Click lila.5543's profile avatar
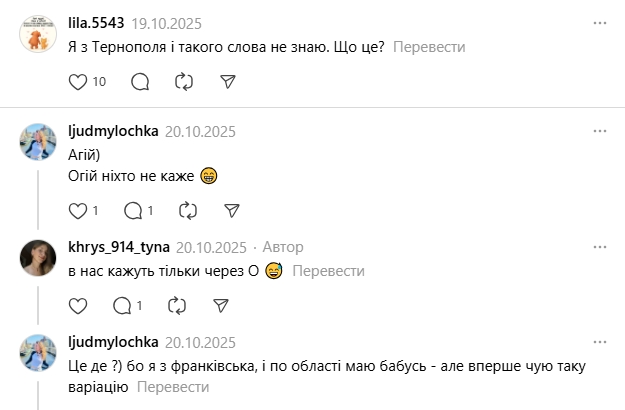 (39, 35)
